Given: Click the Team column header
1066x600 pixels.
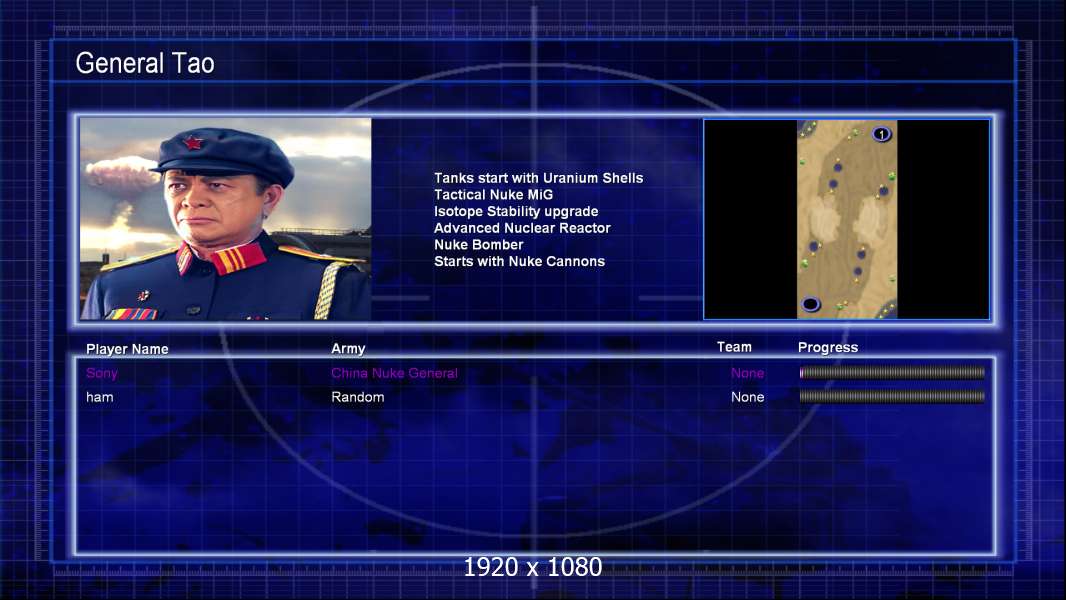Looking at the screenshot, I should (x=734, y=347).
